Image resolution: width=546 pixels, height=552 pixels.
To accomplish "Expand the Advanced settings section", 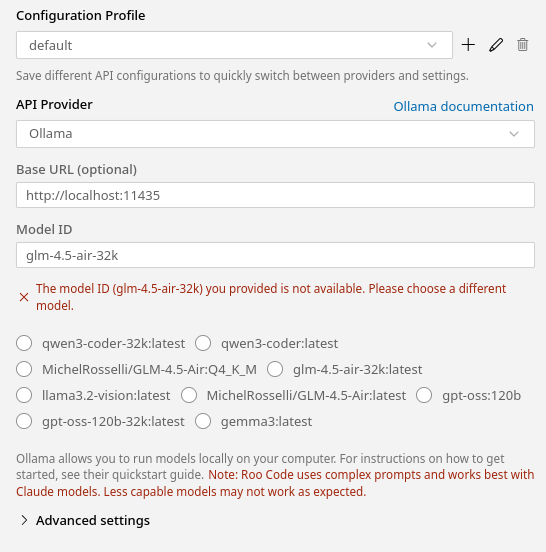I will coord(86,520).
